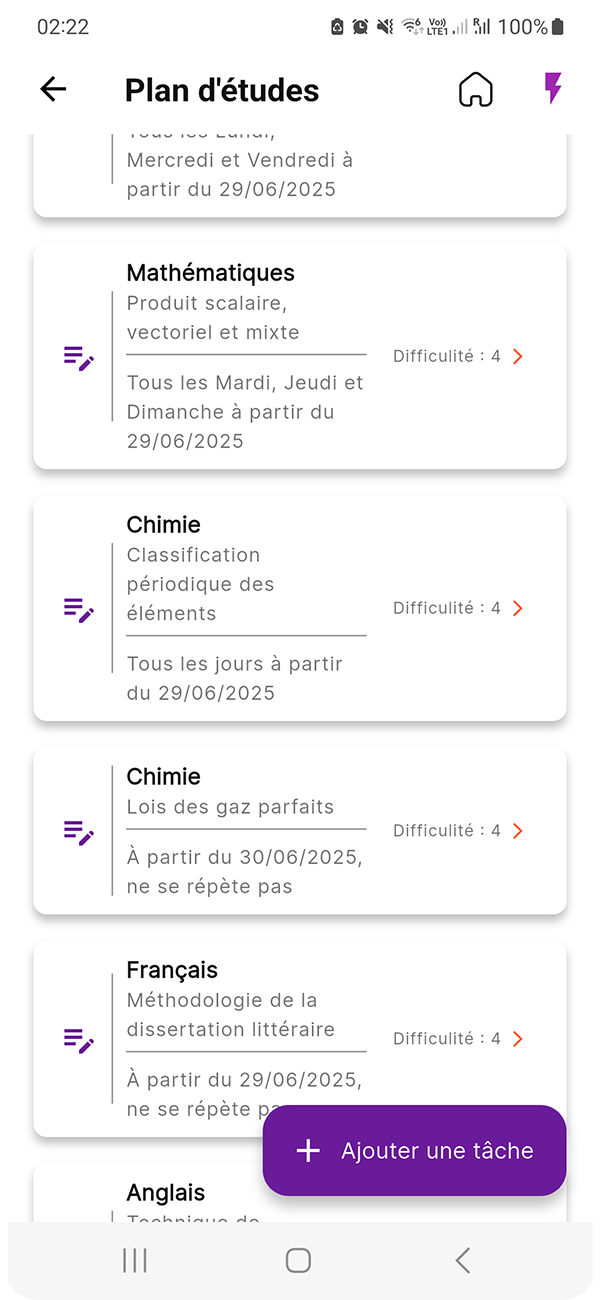Expand Mathématiques task difficulty chevron
This screenshot has height=1300, width=600.
(x=517, y=357)
